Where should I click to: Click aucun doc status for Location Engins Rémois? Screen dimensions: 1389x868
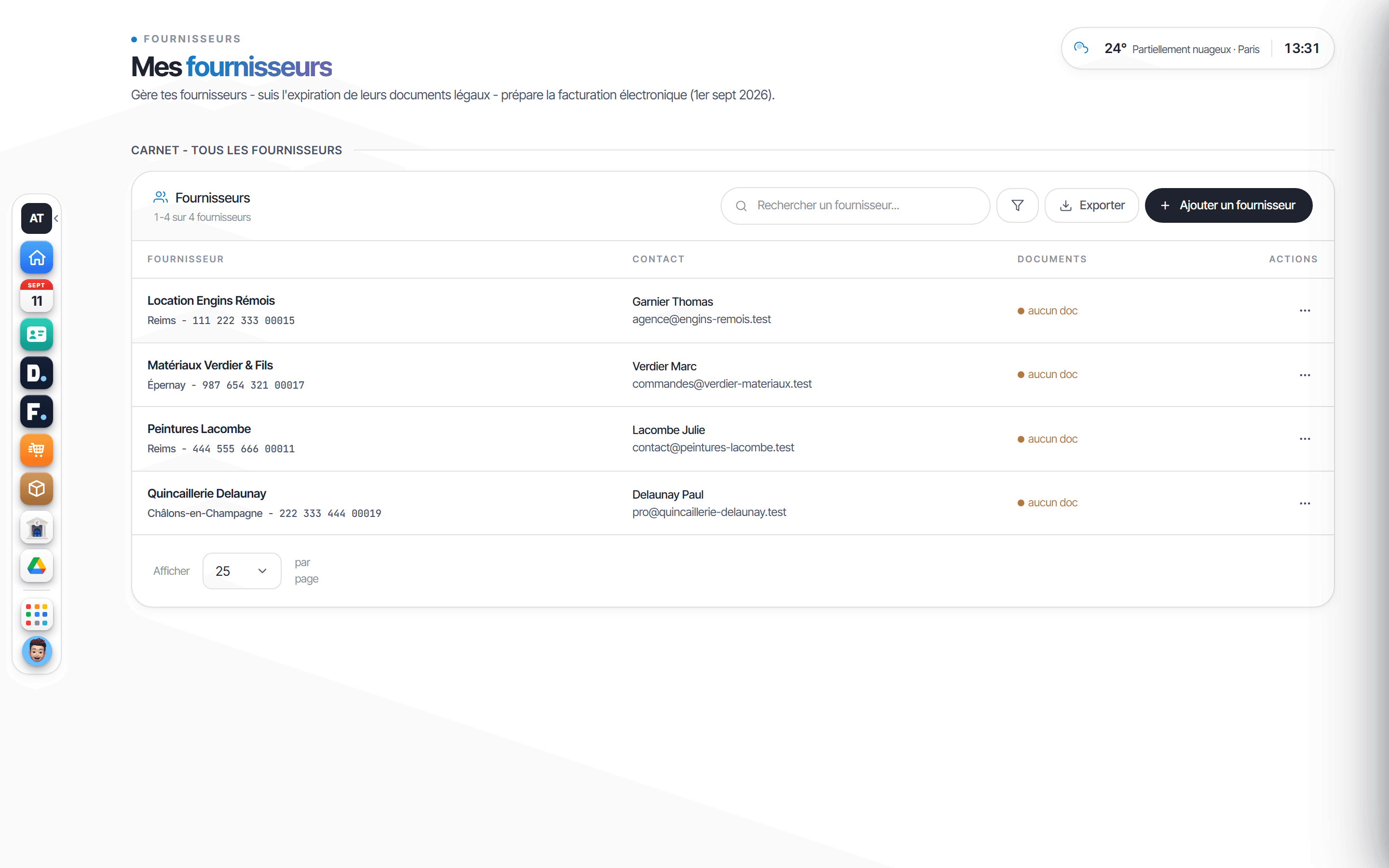(x=1048, y=311)
